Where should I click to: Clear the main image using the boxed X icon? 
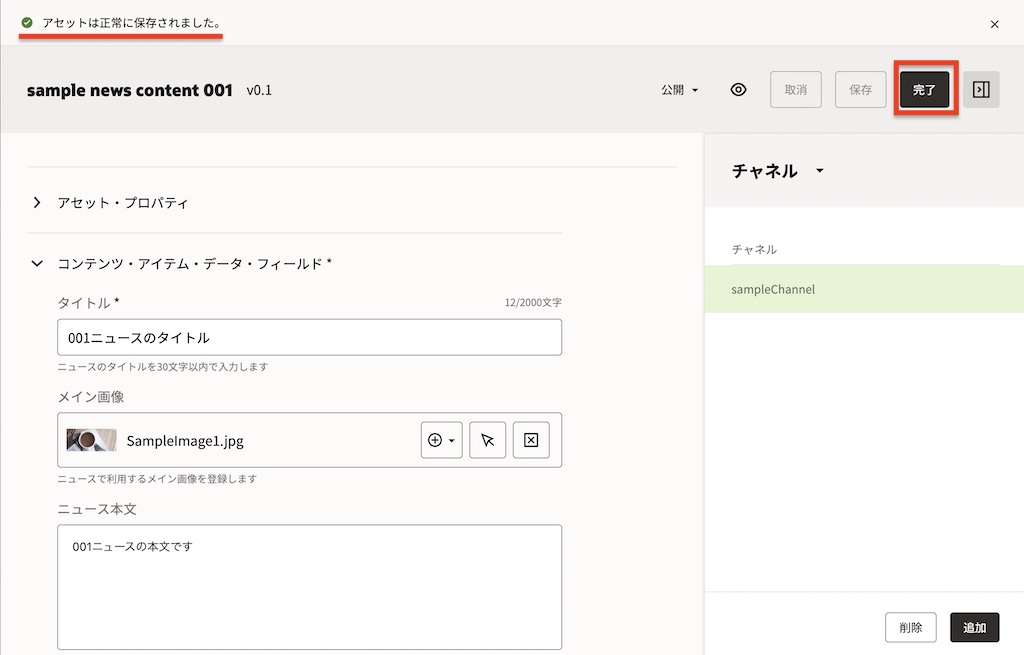[x=531, y=440]
